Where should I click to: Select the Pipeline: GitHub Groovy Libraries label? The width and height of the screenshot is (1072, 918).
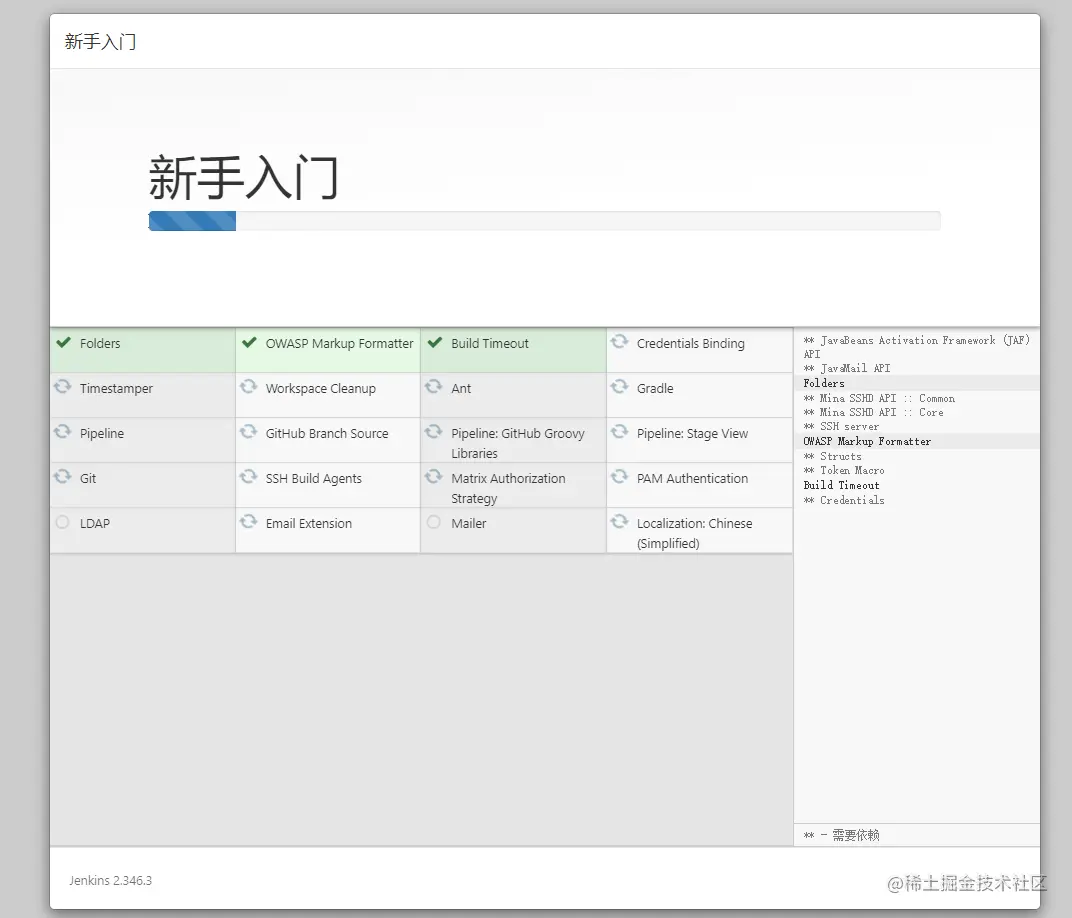tap(518, 443)
